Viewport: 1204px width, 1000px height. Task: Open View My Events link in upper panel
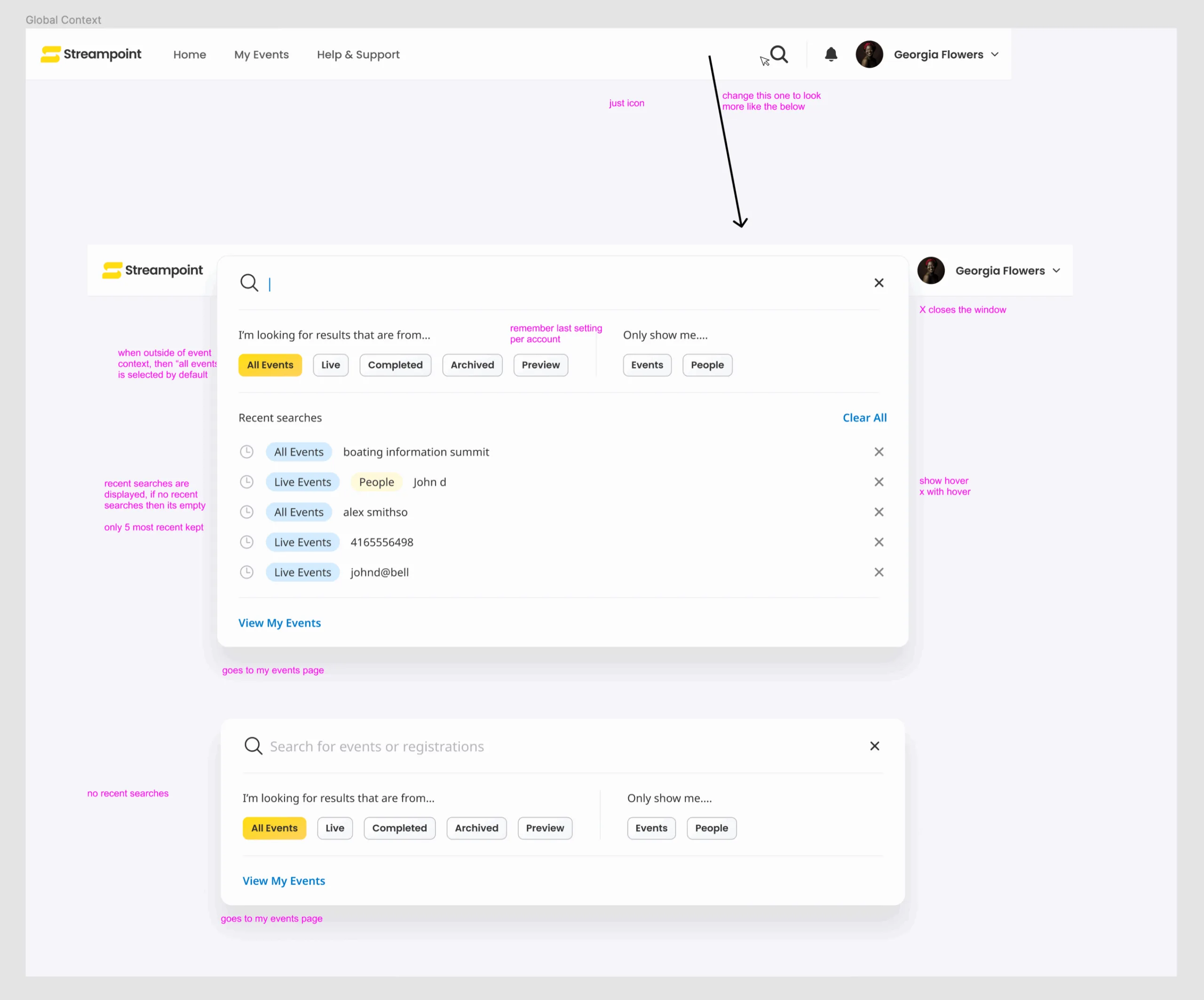coord(280,623)
